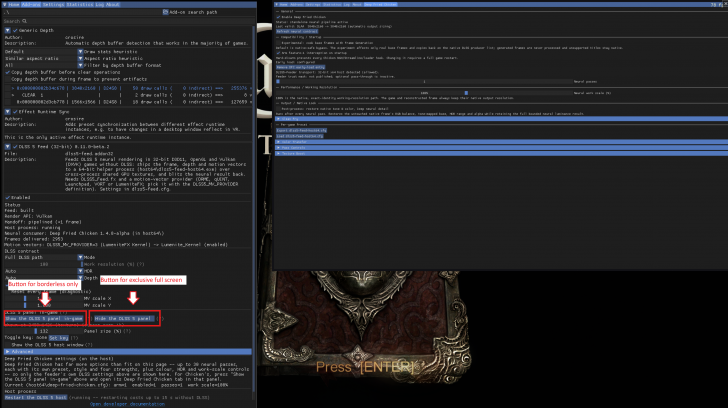This screenshot has height=408, width=728.
Task: Adjust the Neural passes slider
Action: pyautogui.click(x=424, y=82)
